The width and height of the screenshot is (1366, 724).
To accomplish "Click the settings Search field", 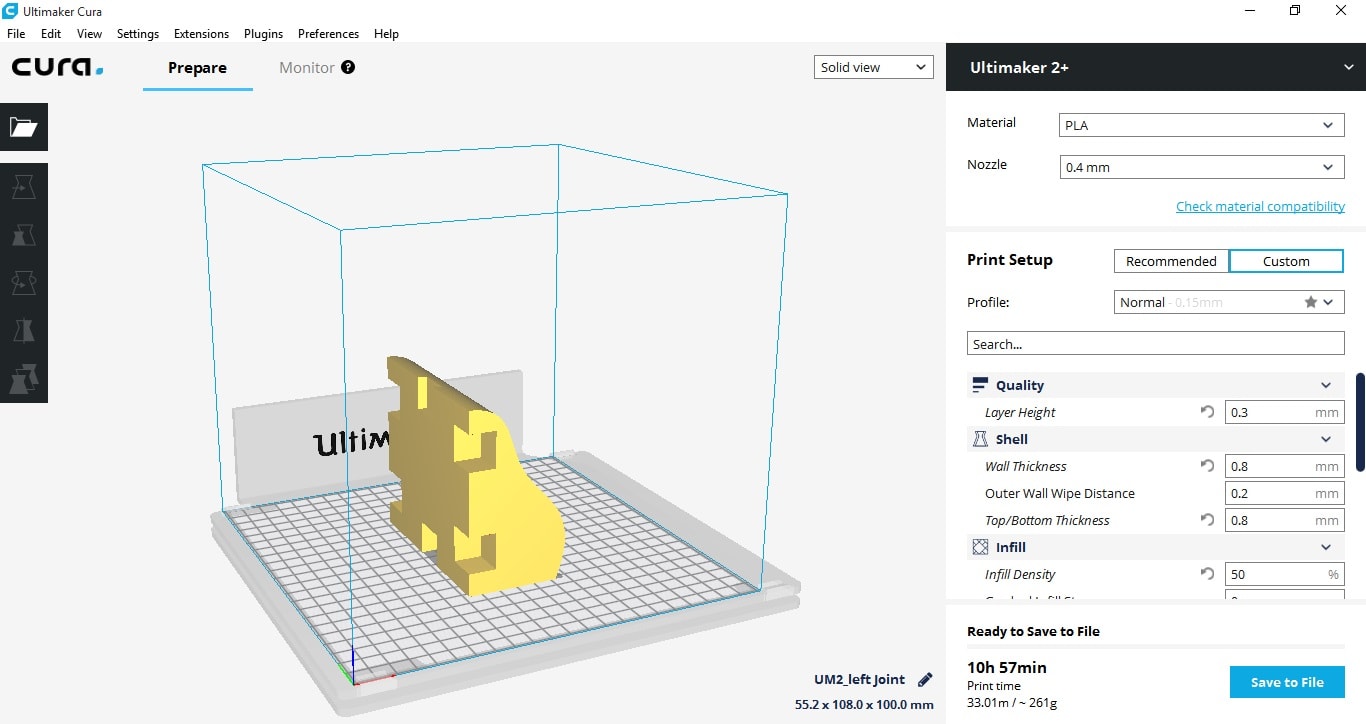I will pyautogui.click(x=1155, y=344).
